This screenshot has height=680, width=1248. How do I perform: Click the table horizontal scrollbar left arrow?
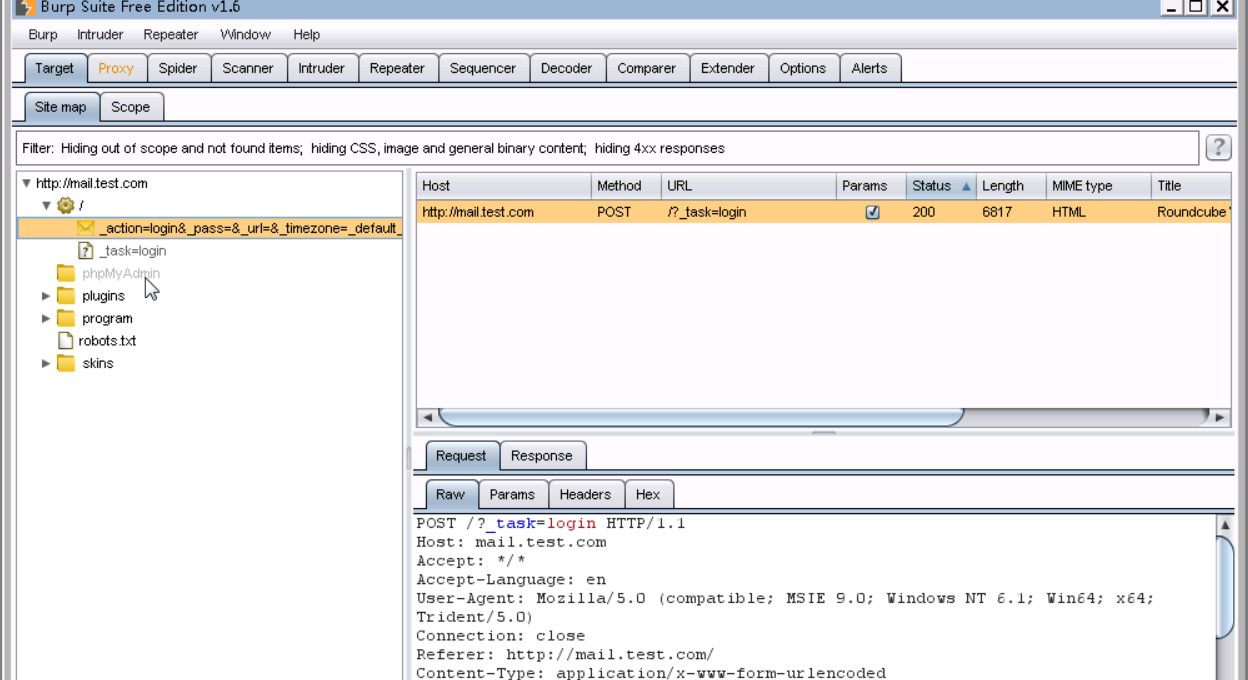[427, 417]
